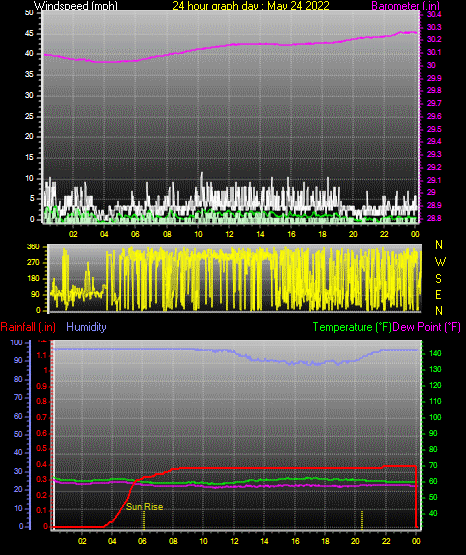Click the green "80" temperature axis value
Image resolution: width=466 pixels, height=555 pixels.
pos(433,449)
